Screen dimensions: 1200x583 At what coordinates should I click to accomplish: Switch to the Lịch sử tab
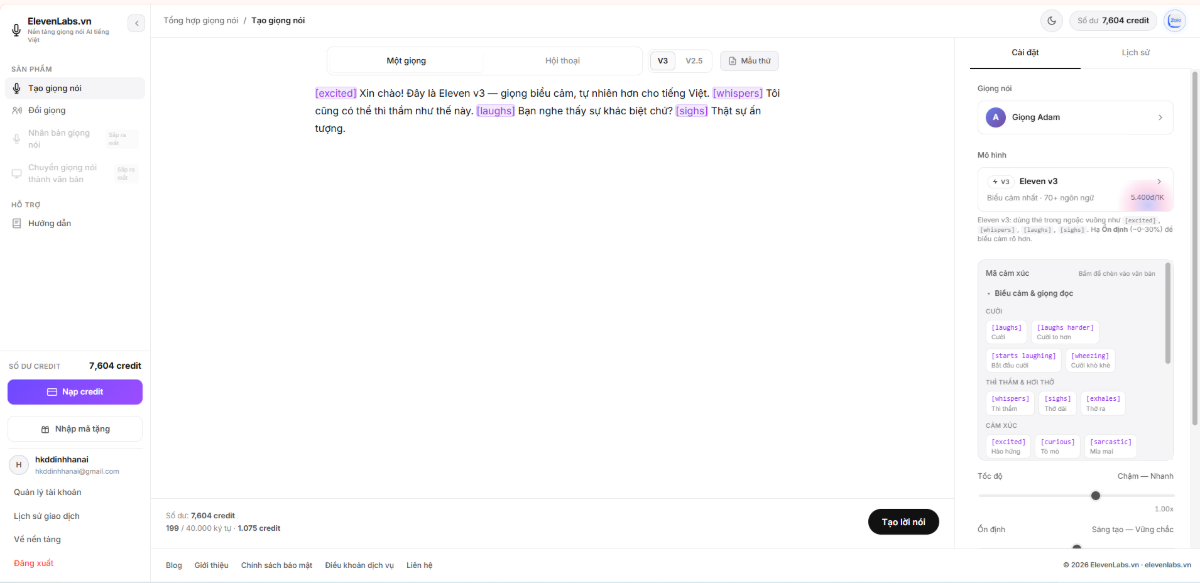pyautogui.click(x=1136, y=52)
